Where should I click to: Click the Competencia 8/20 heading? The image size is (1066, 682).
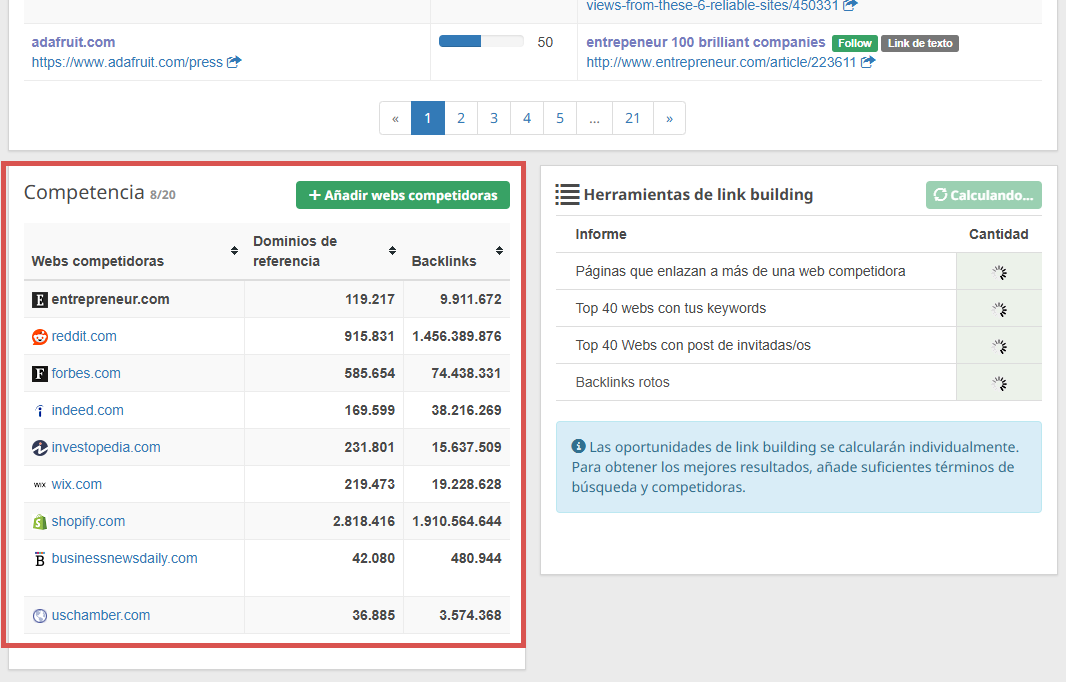[x=100, y=193]
